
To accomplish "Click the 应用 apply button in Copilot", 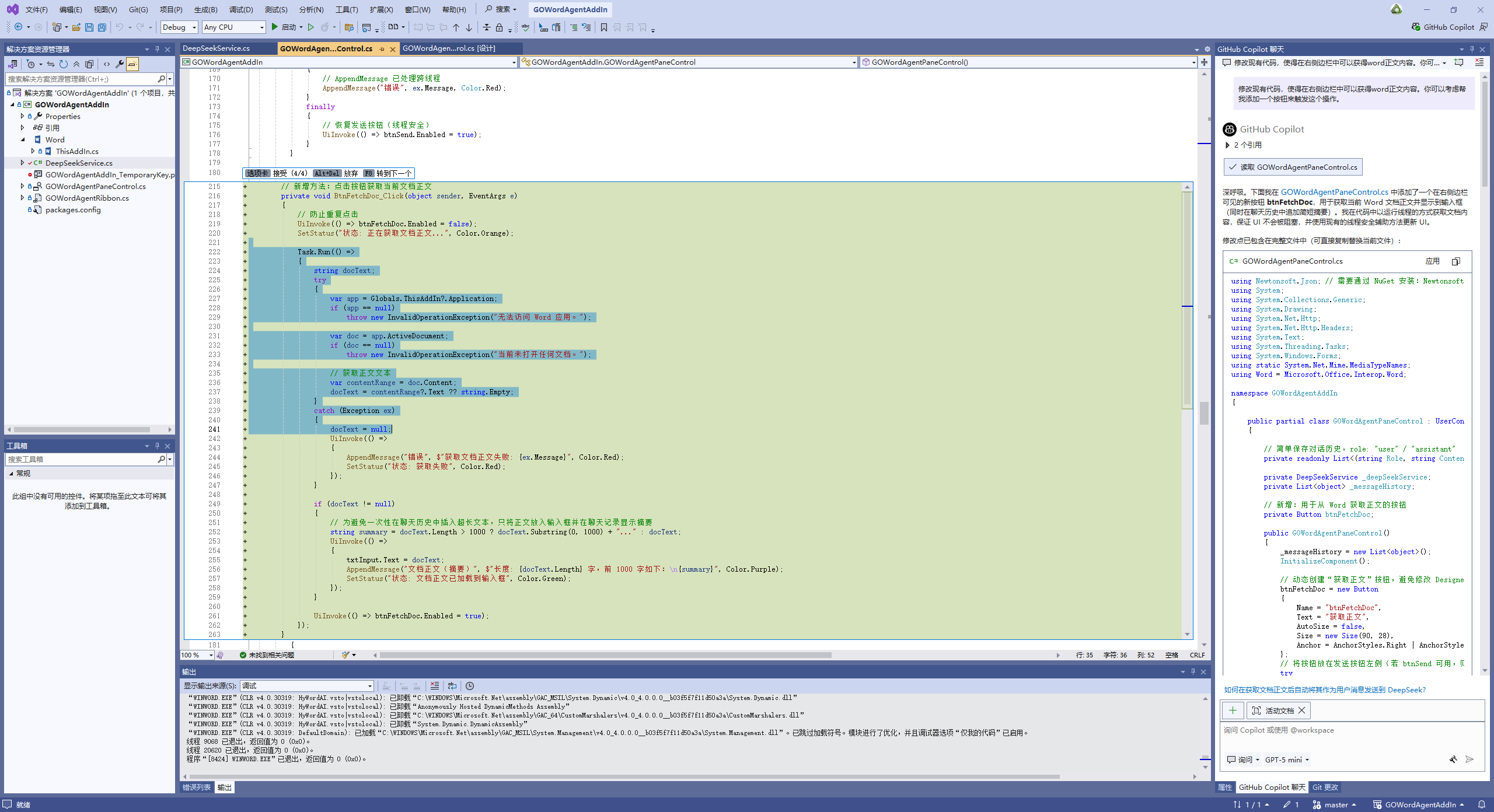I will (x=1433, y=261).
